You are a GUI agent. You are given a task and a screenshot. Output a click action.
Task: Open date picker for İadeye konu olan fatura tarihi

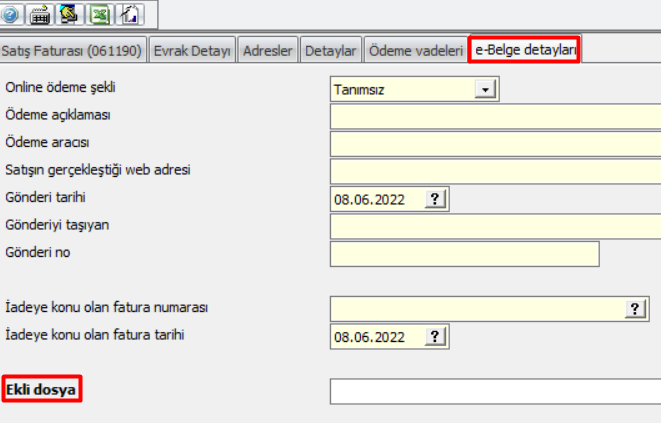(x=434, y=337)
